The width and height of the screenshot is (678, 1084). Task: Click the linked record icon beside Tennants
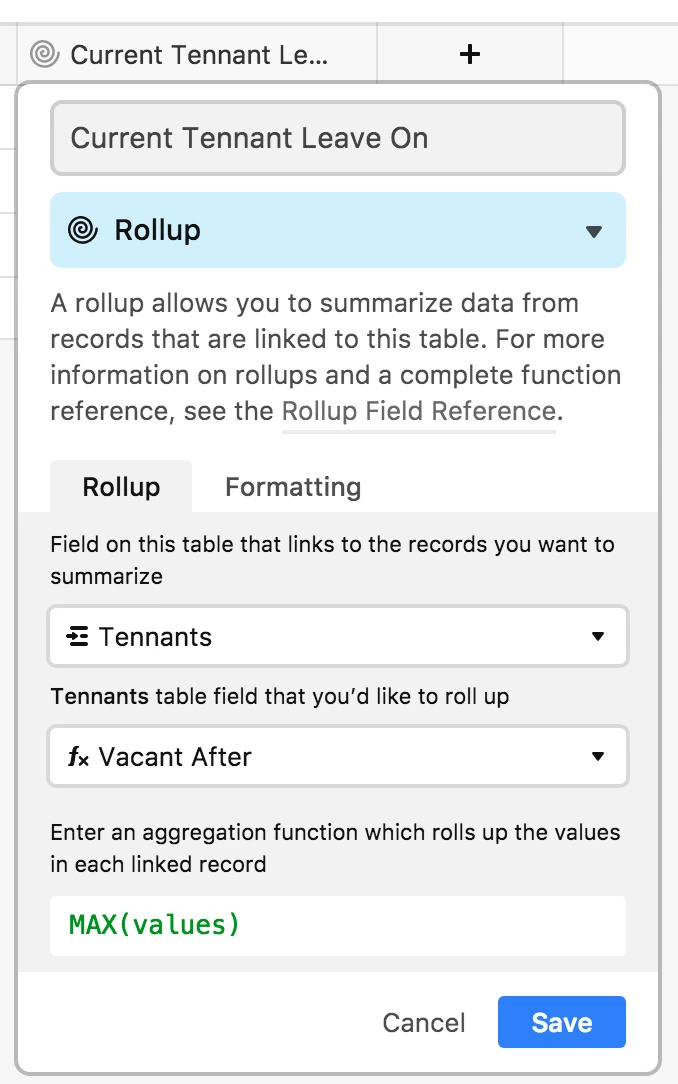[77, 636]
